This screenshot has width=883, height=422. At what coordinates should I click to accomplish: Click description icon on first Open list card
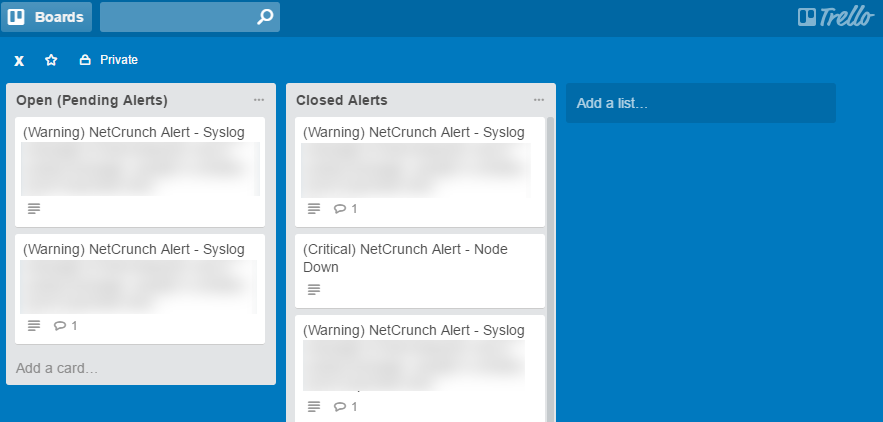tap(34, 208)
